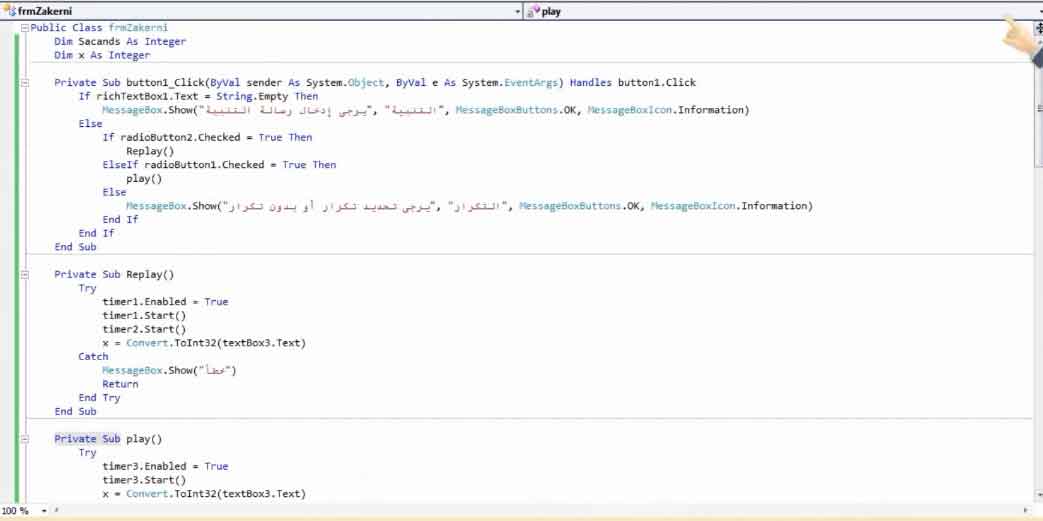Collapse the Private Sub Replay() region

pyautogui.click(x=25, y=275)
